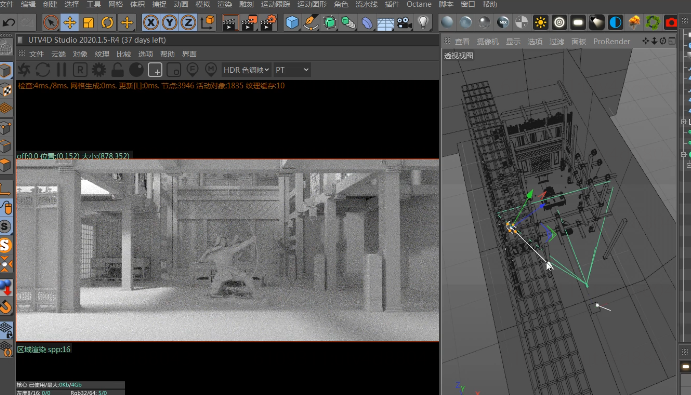The height and width of the screenshot is (395, 691).
Task: Open the recently used tools plus icon
Action: [127, 22]
